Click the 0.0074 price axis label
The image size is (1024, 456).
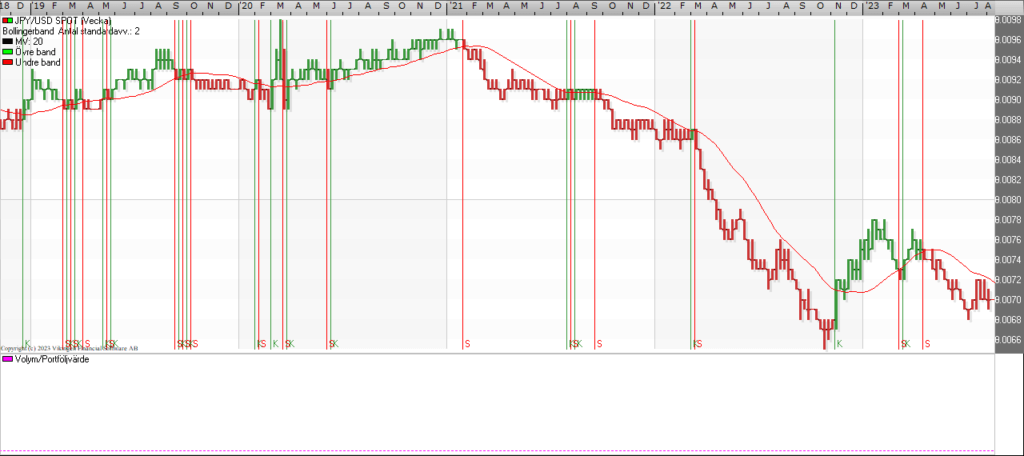pos(1008,260)
